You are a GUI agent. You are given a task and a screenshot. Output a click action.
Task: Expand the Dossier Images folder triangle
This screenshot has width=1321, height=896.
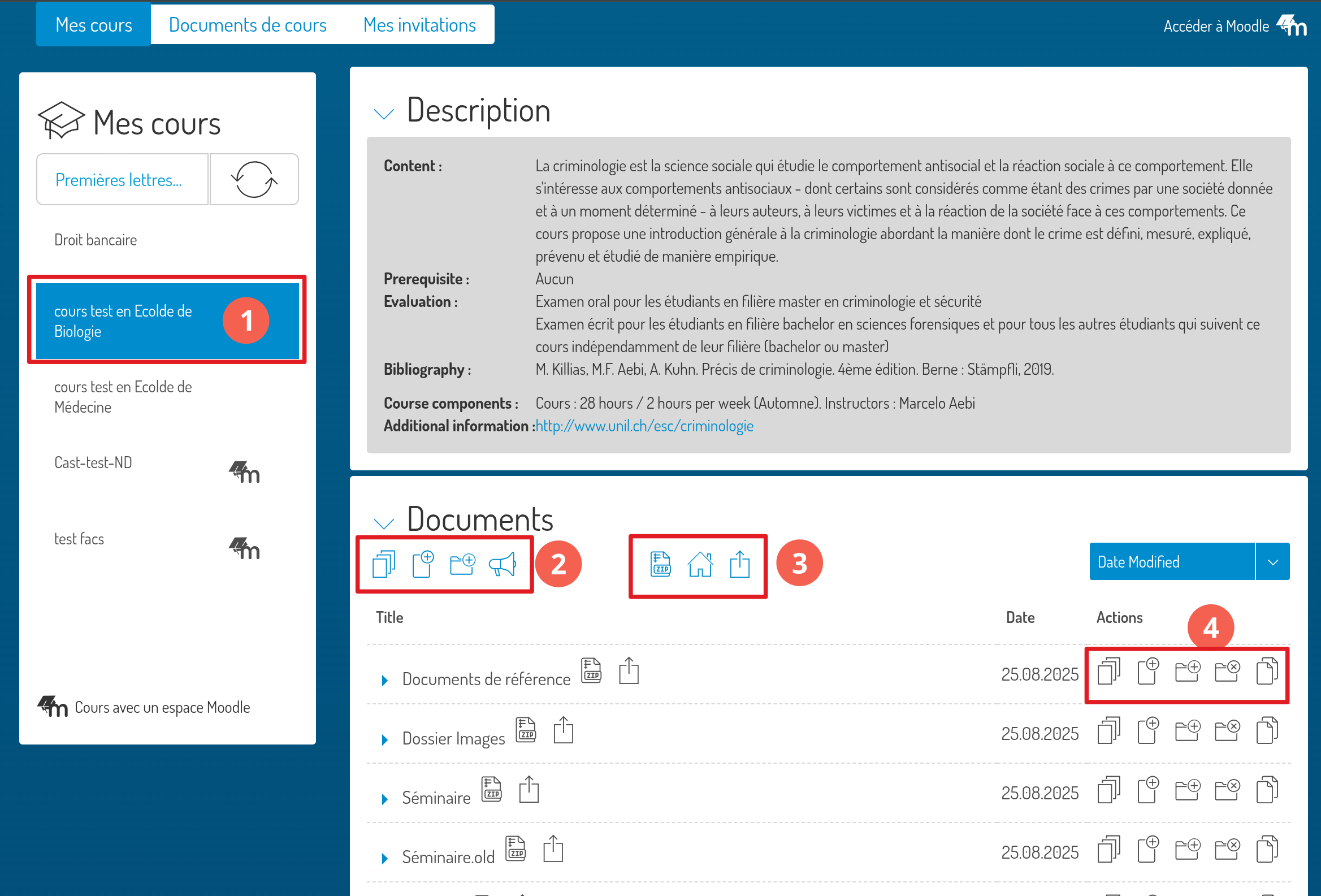pos(385,739)
